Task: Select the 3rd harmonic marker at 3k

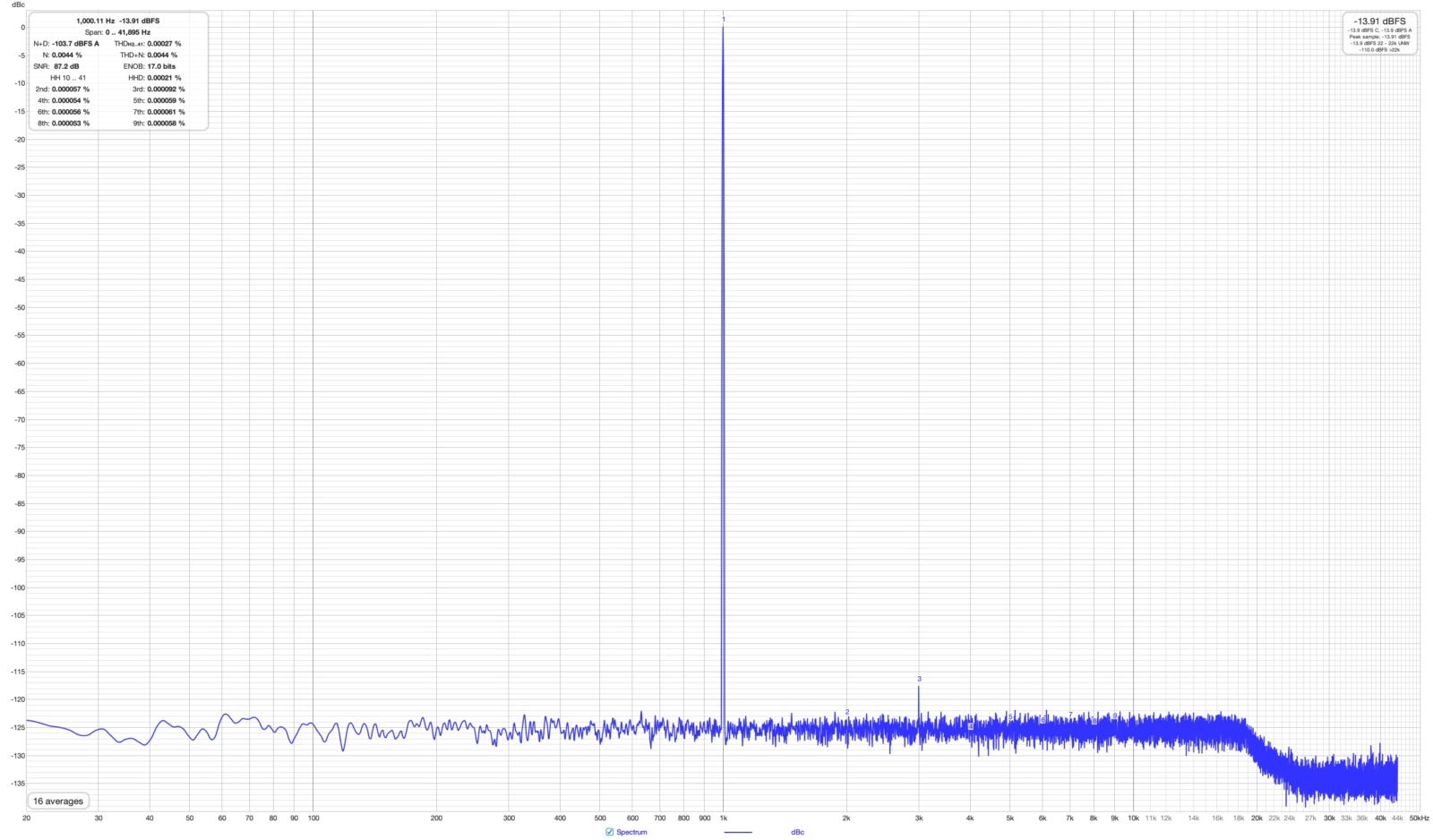Action: [x=919, y=680]
